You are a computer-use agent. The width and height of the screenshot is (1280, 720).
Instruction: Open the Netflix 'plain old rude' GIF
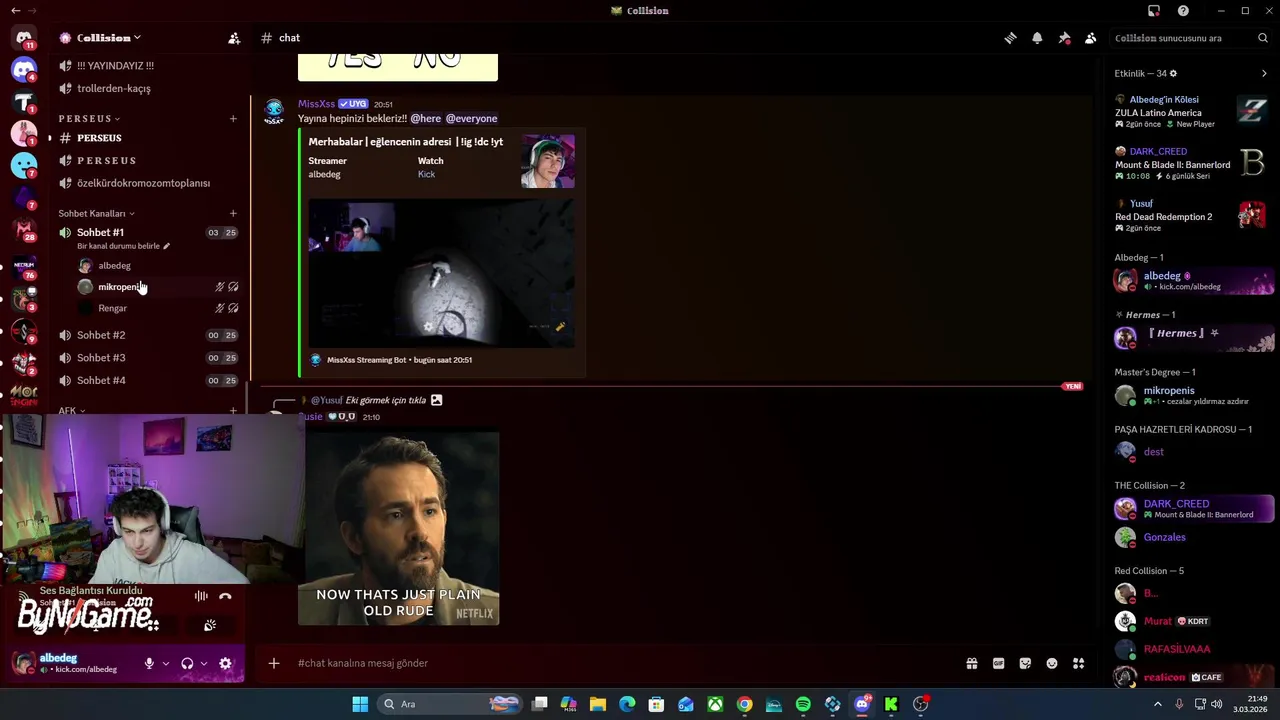(398, 528)
